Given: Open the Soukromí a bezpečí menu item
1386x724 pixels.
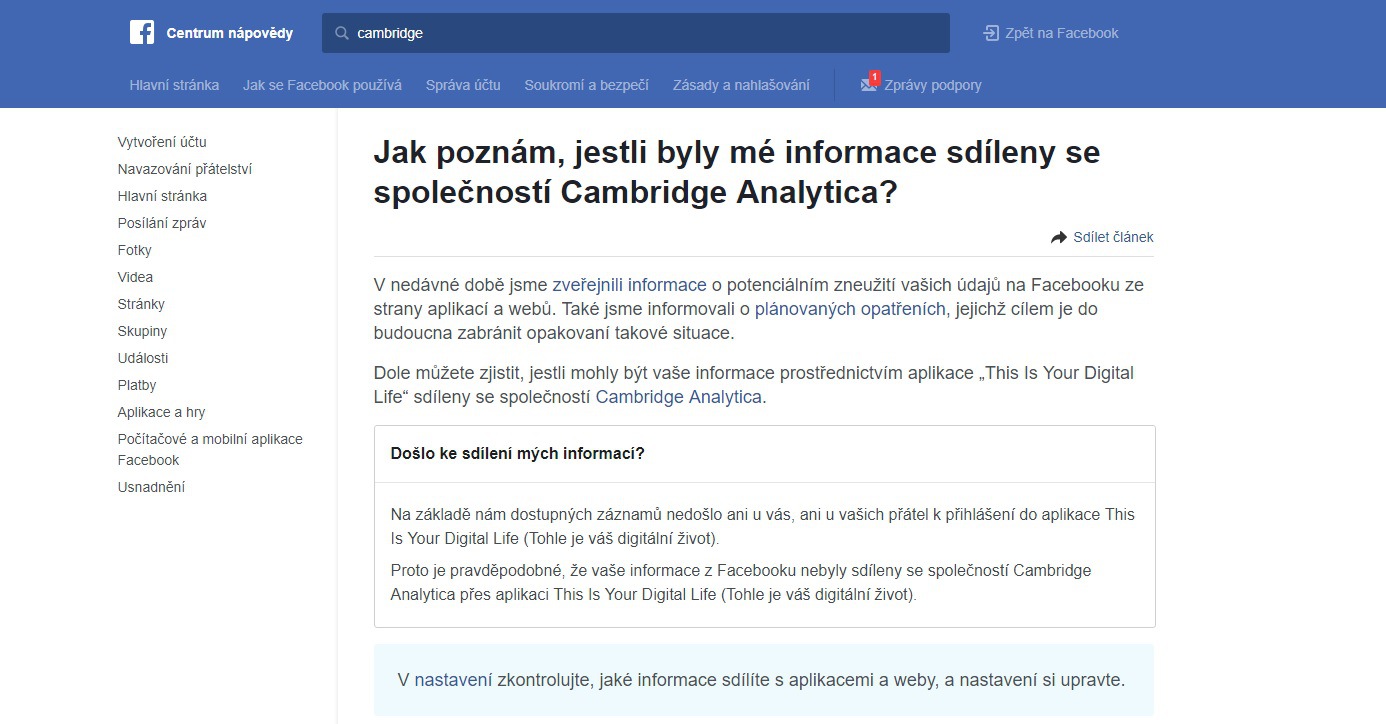Looking at the screenshot, I should [x=586, y=85].
